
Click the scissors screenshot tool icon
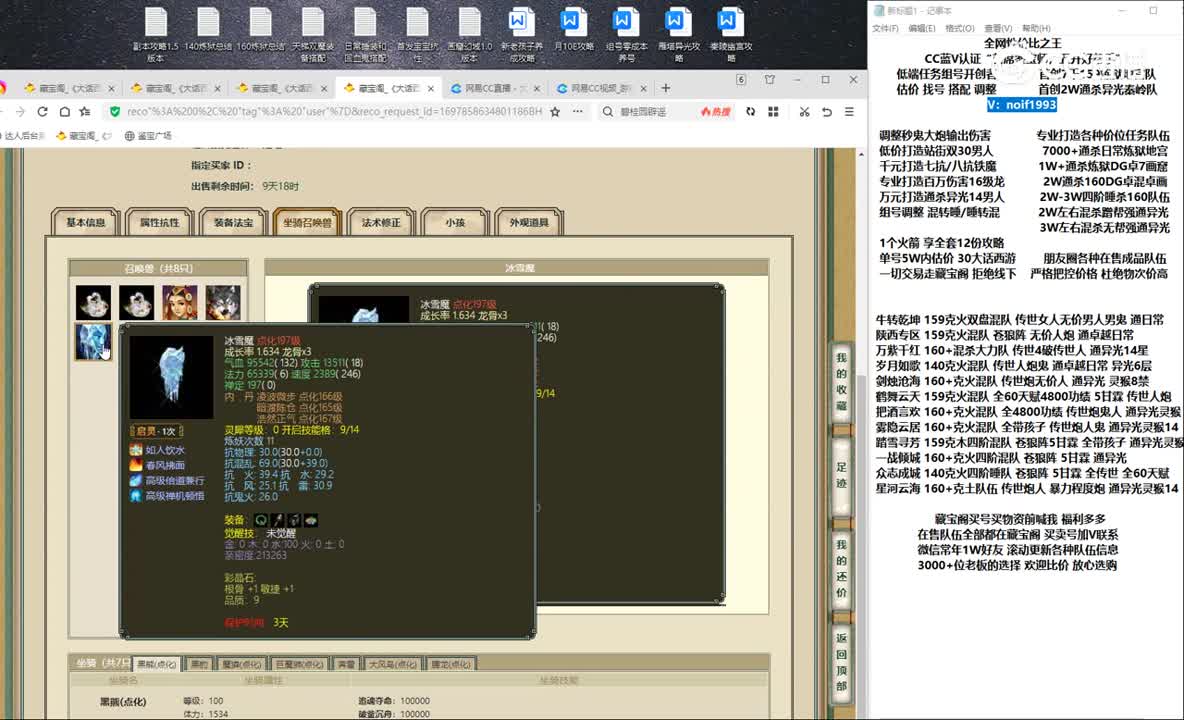(x=804, y=112)
